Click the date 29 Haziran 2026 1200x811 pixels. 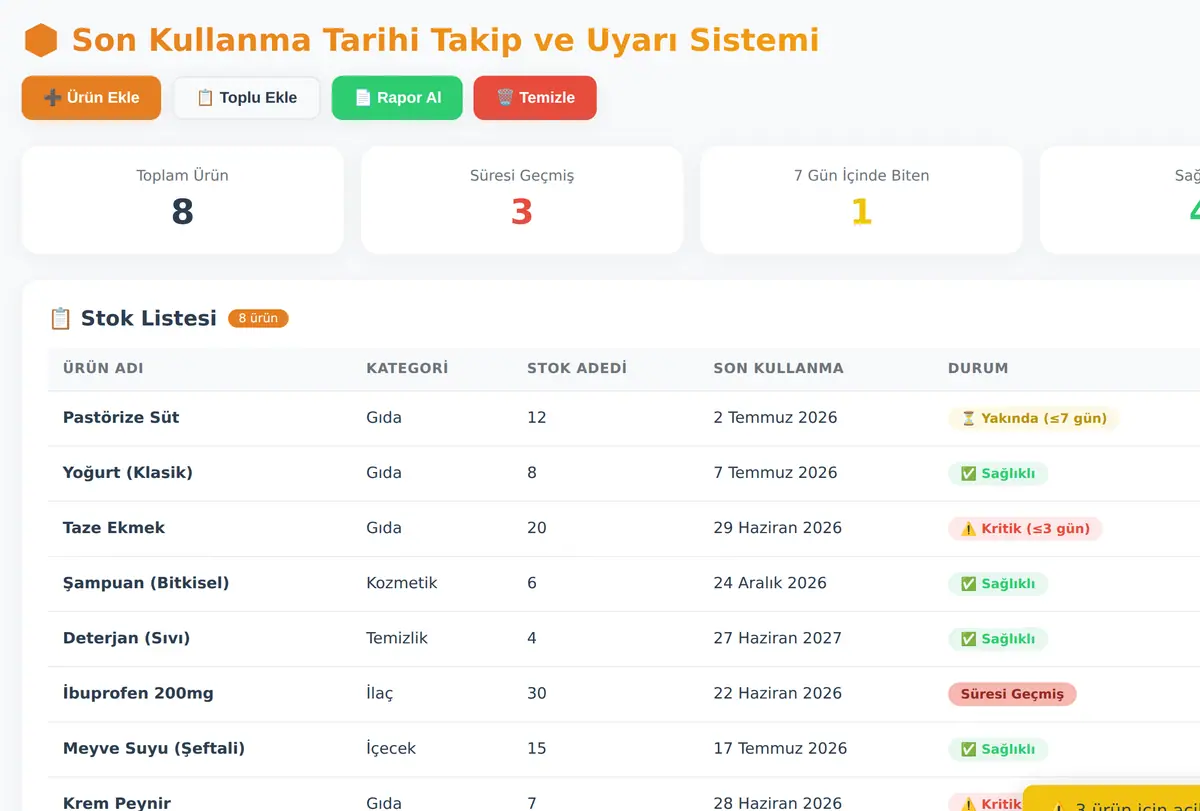(x=778, y=528)
